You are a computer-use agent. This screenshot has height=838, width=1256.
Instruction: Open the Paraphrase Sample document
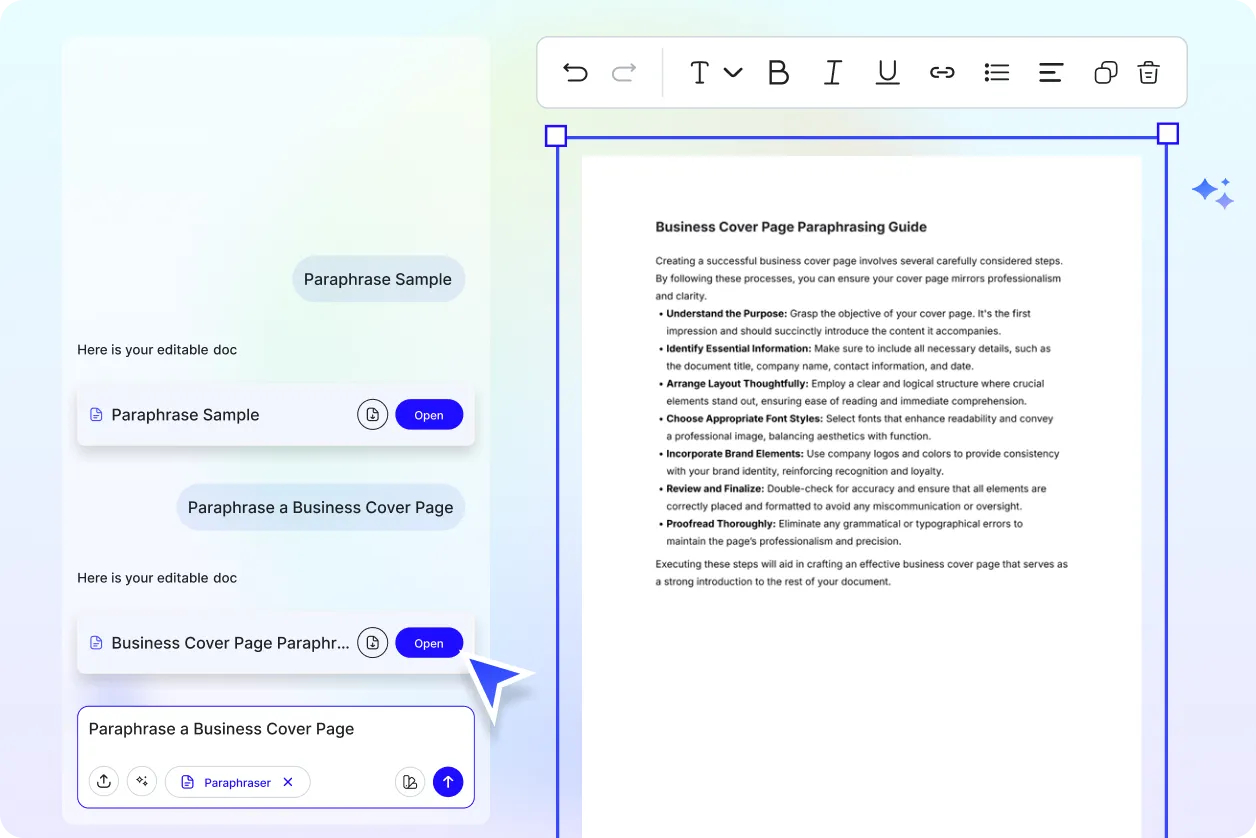point(429,414)
